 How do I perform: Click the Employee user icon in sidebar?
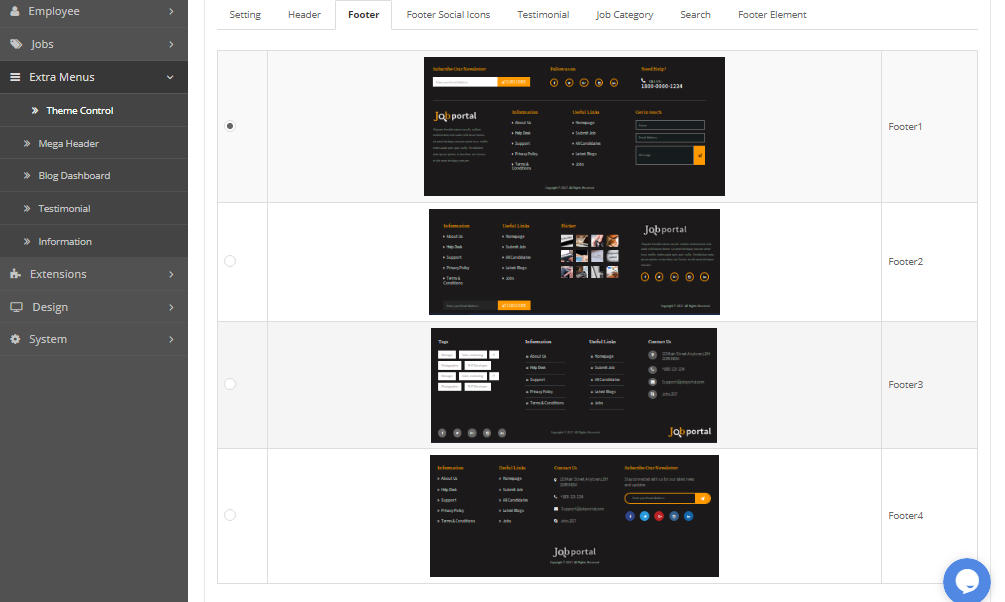[x=15, y=11]
